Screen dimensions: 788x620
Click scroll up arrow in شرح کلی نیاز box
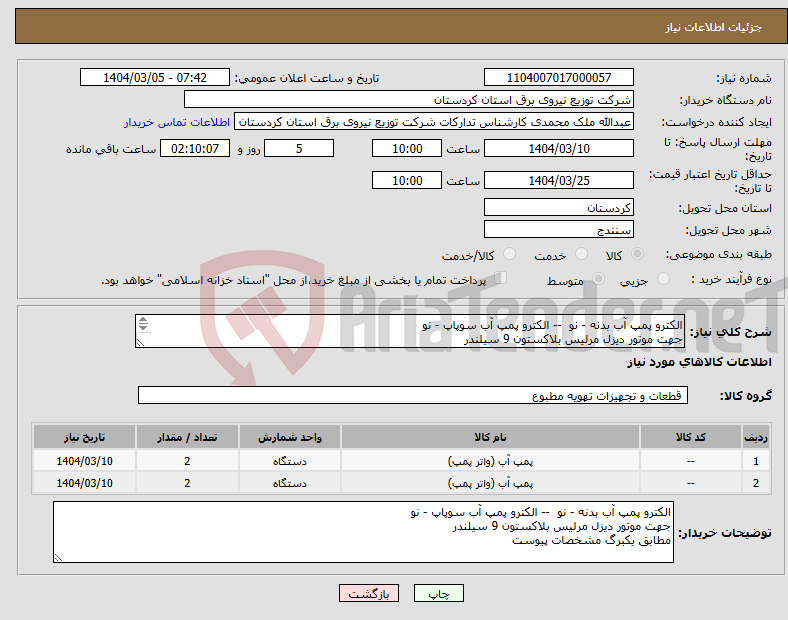coord(143,321)
